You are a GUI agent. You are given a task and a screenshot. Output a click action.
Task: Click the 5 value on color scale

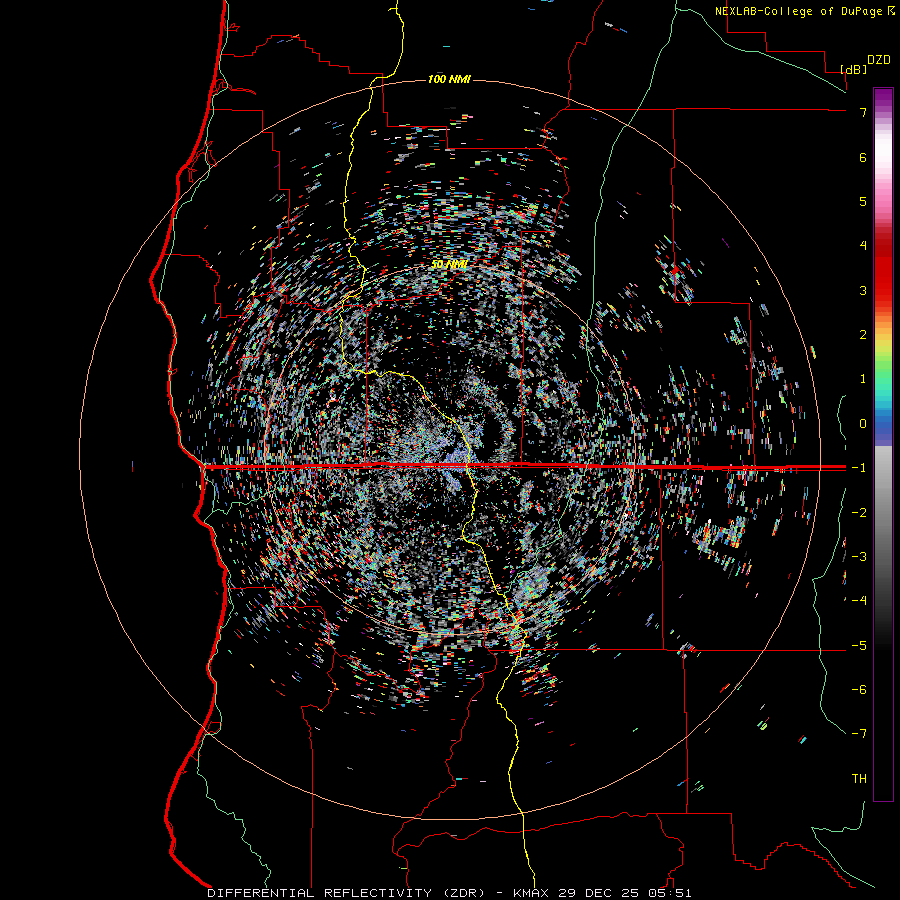[x=863, y=201]
